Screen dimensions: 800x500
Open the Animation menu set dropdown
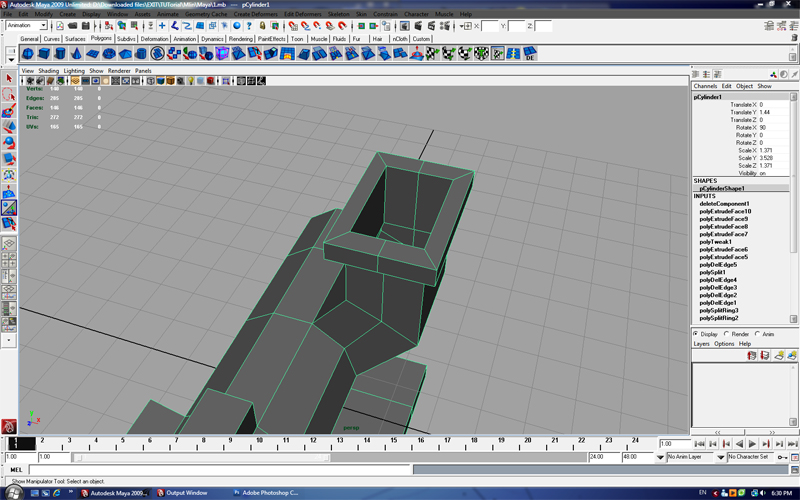(27, 26)
